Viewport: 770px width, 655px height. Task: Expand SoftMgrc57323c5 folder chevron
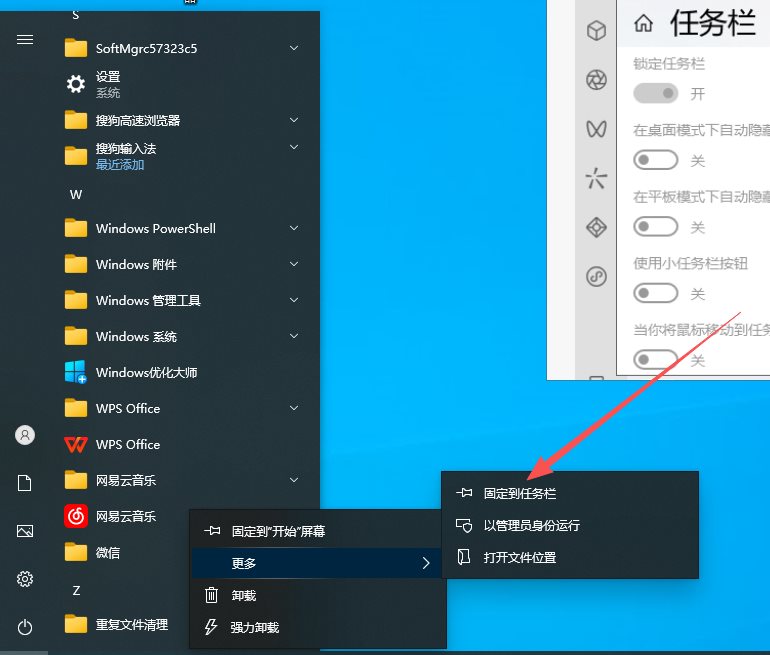pos(294,48)
